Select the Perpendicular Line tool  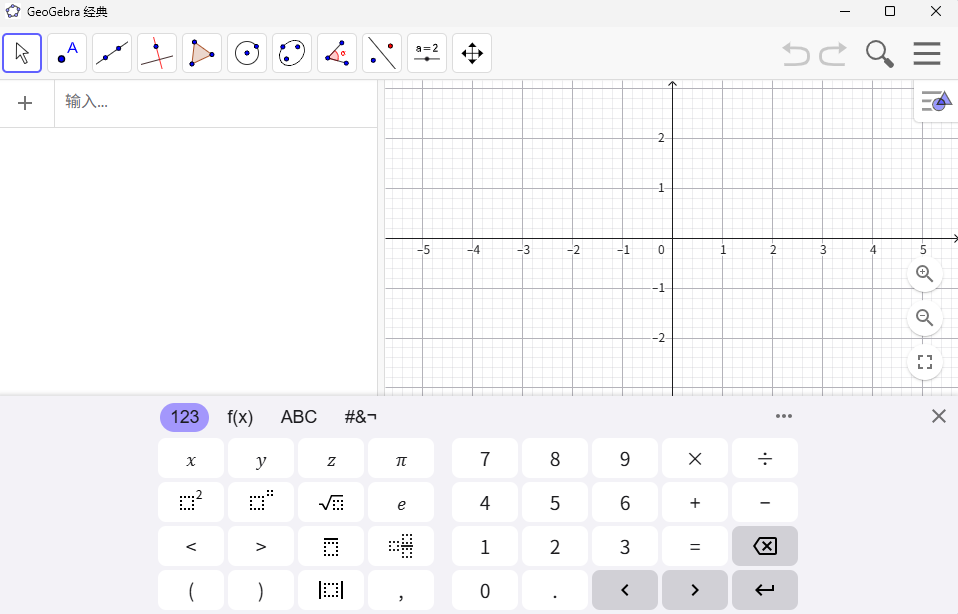point(157,52)
